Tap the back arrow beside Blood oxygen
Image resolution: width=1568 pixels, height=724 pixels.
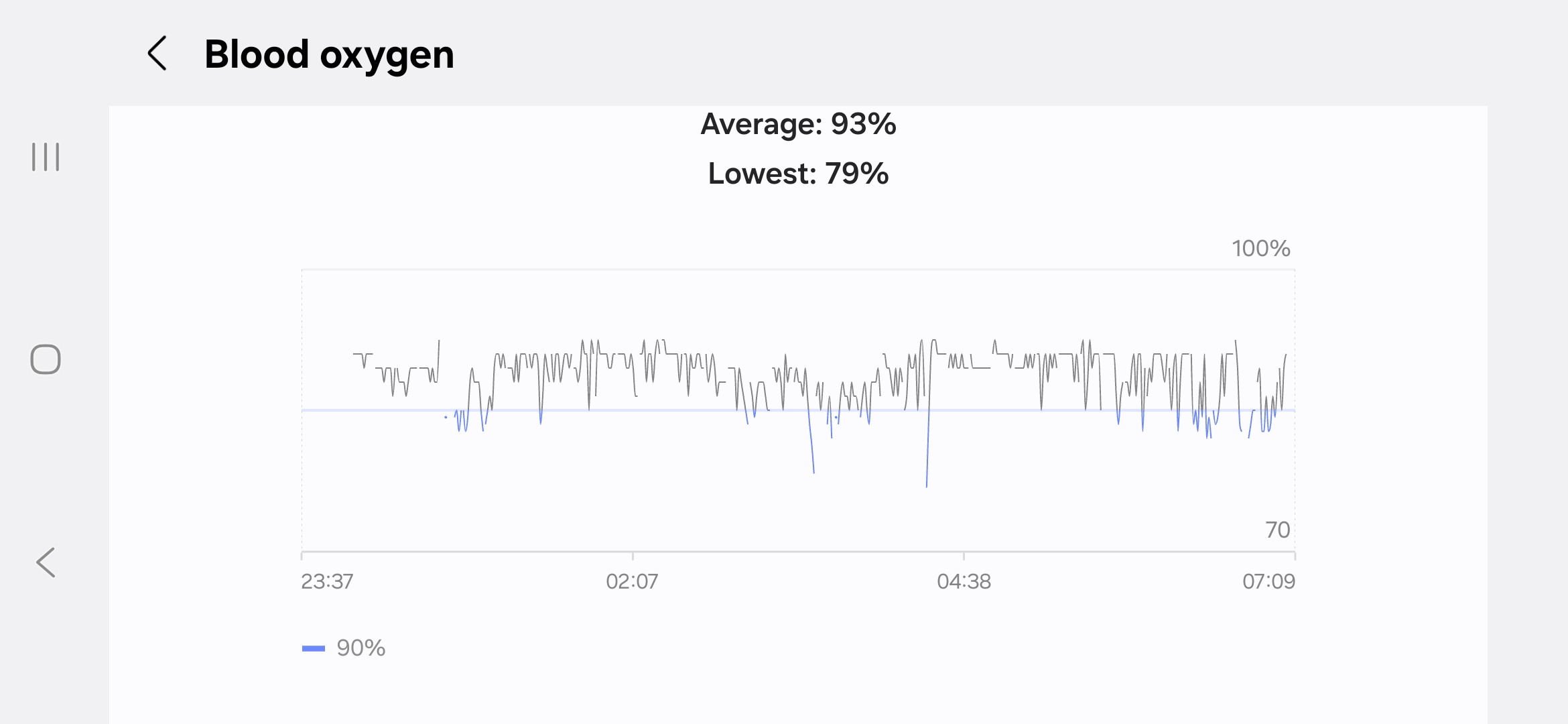tap(157, 54)
